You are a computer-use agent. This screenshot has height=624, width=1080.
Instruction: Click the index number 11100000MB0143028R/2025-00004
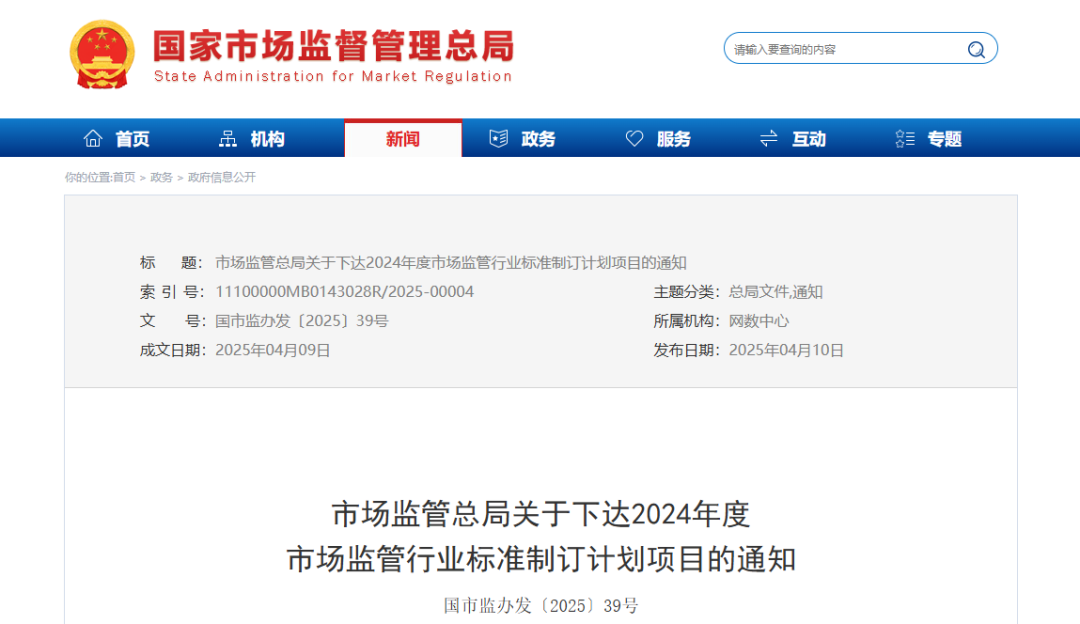[344, 292]
